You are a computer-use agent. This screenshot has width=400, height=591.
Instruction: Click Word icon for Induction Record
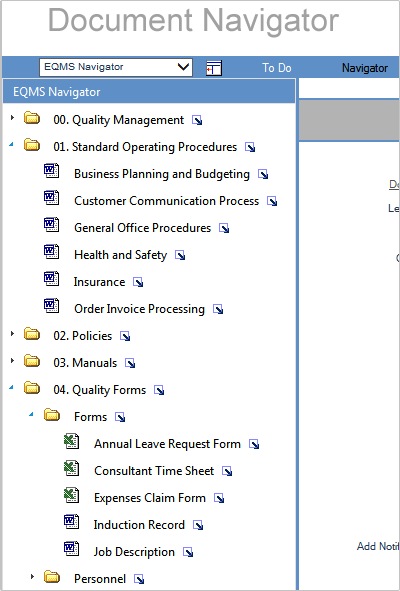pos(71,522)
